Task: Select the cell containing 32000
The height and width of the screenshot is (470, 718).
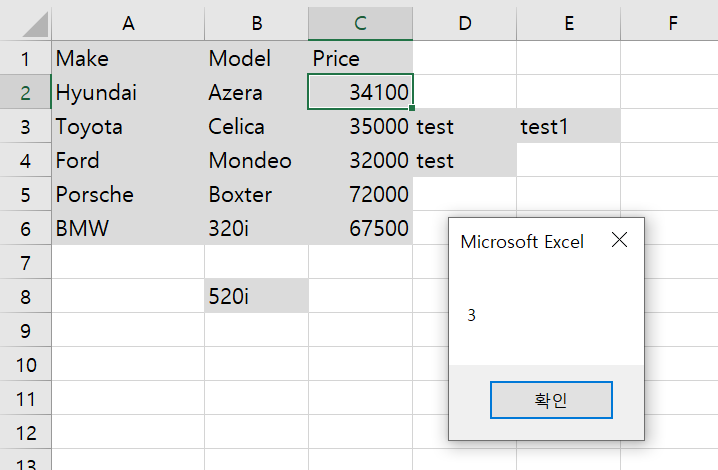Action: point(360,160)
